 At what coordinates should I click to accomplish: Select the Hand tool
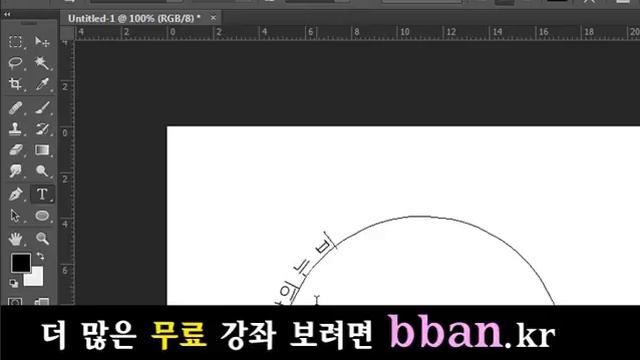point(16,239)
